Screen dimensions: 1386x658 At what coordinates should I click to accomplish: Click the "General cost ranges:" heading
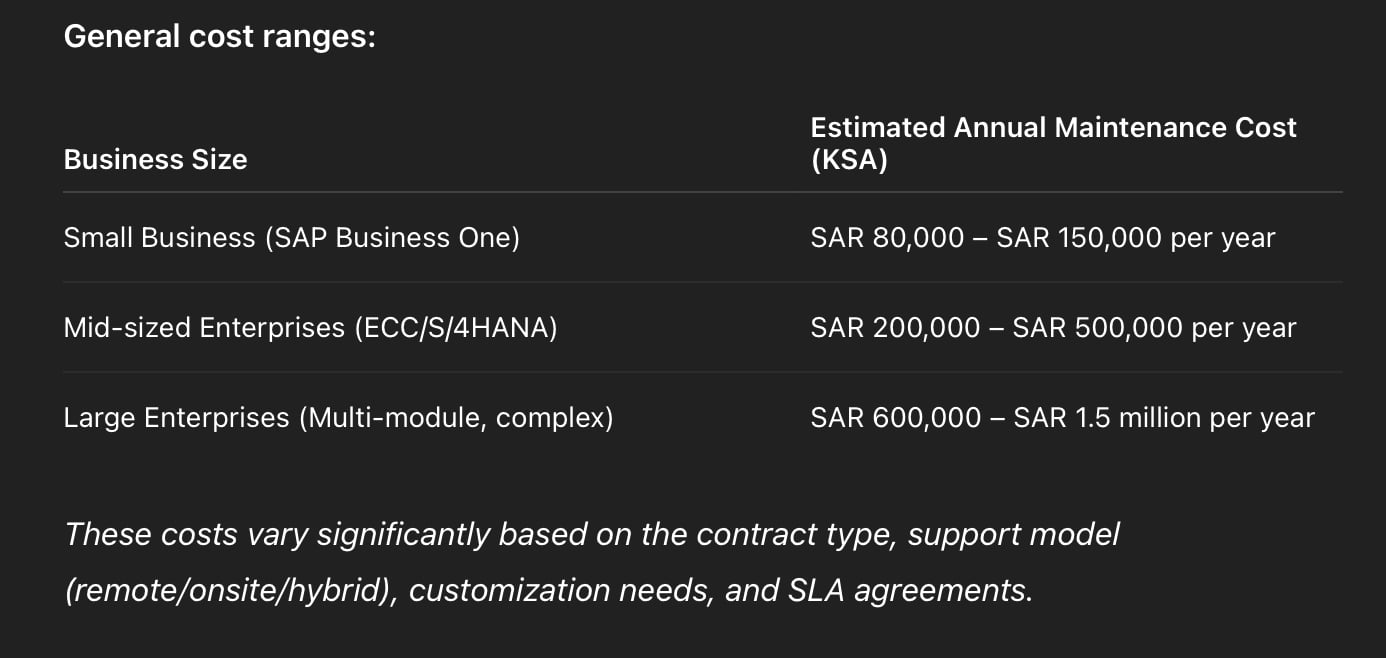click(x=219, y=37)
